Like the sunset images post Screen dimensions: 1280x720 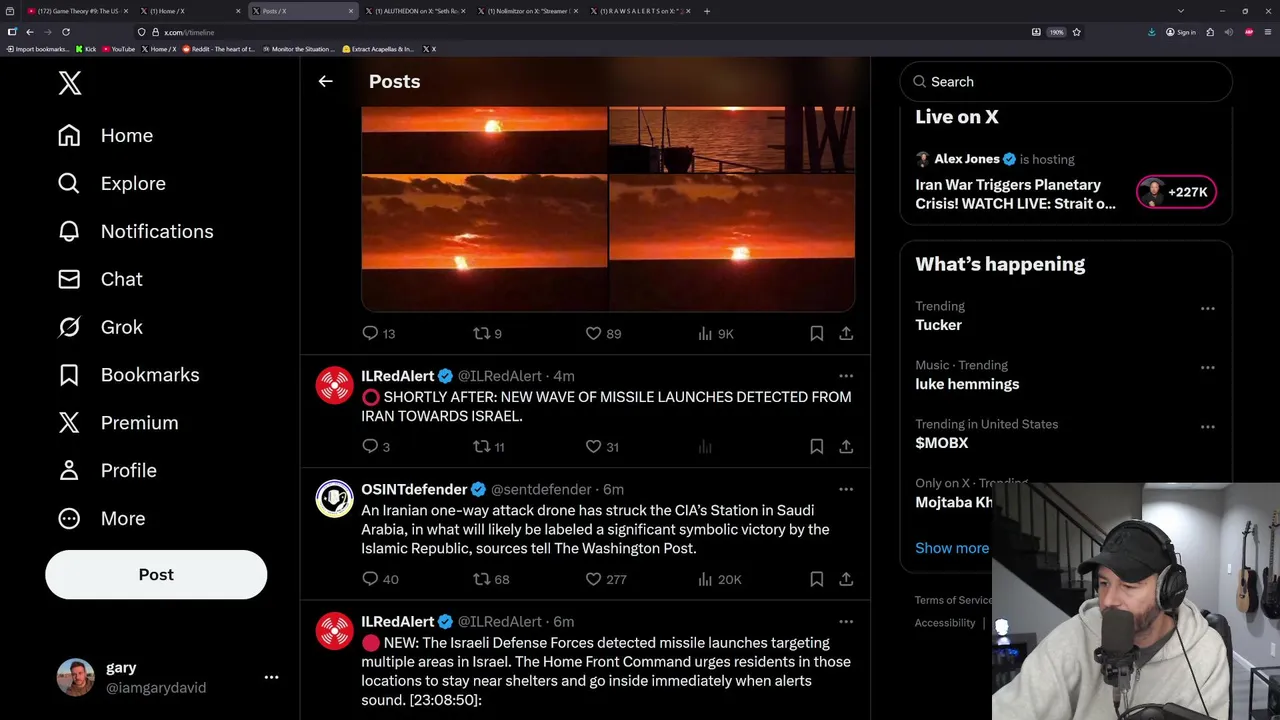[x=602, y=333]
